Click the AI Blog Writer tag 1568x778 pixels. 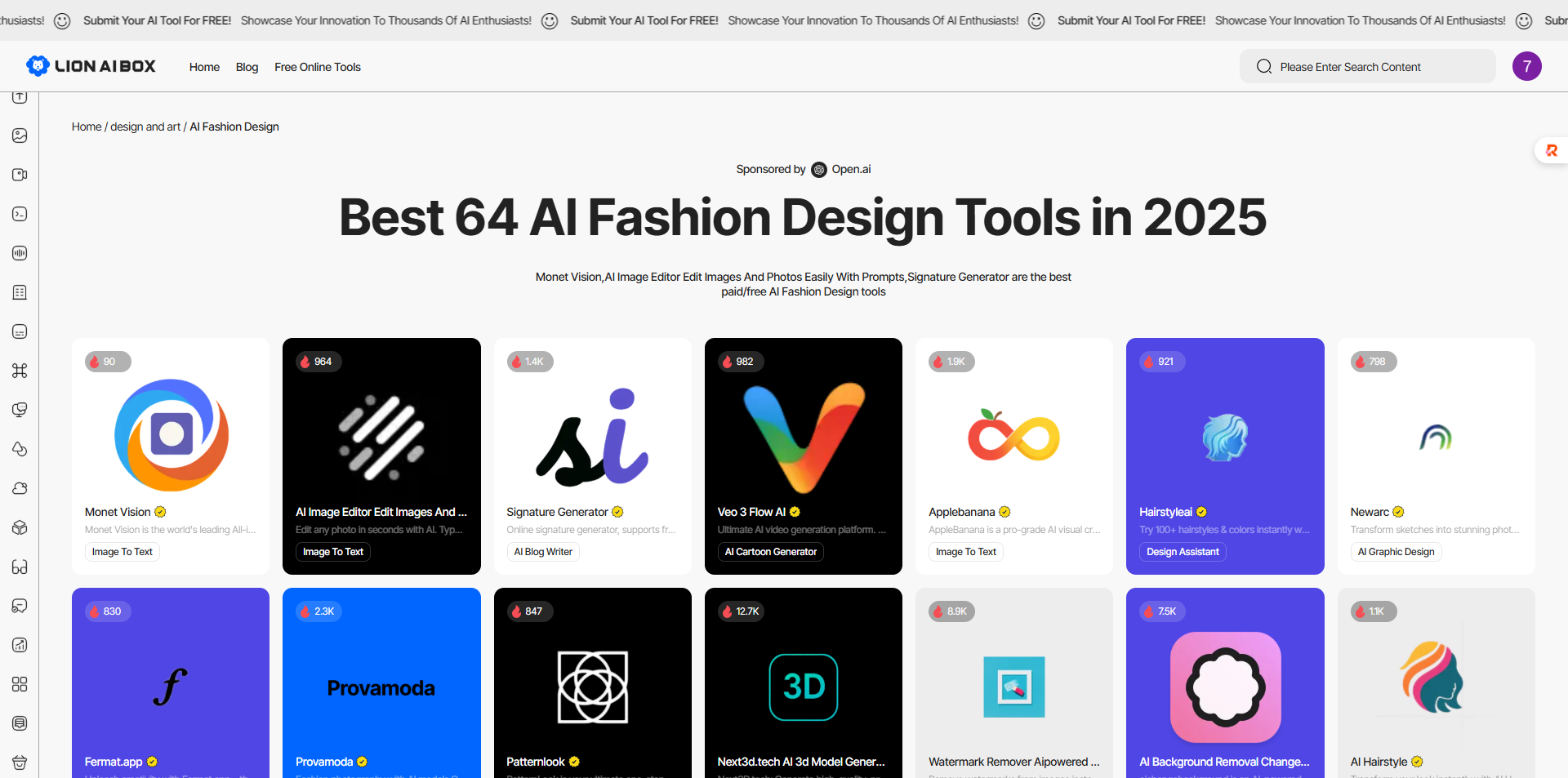[543, 552]
